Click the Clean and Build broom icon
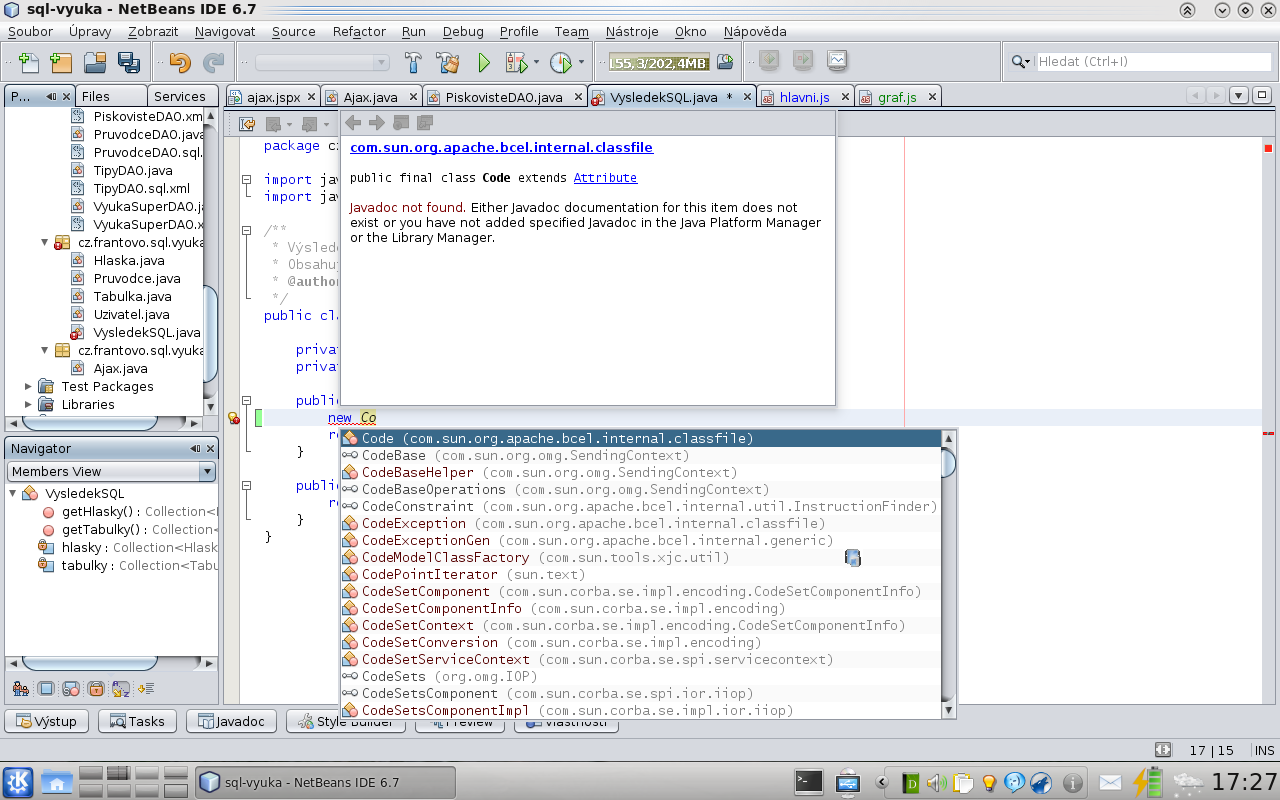Viewport: 1280px width, 800px height. tap(447, 62)
